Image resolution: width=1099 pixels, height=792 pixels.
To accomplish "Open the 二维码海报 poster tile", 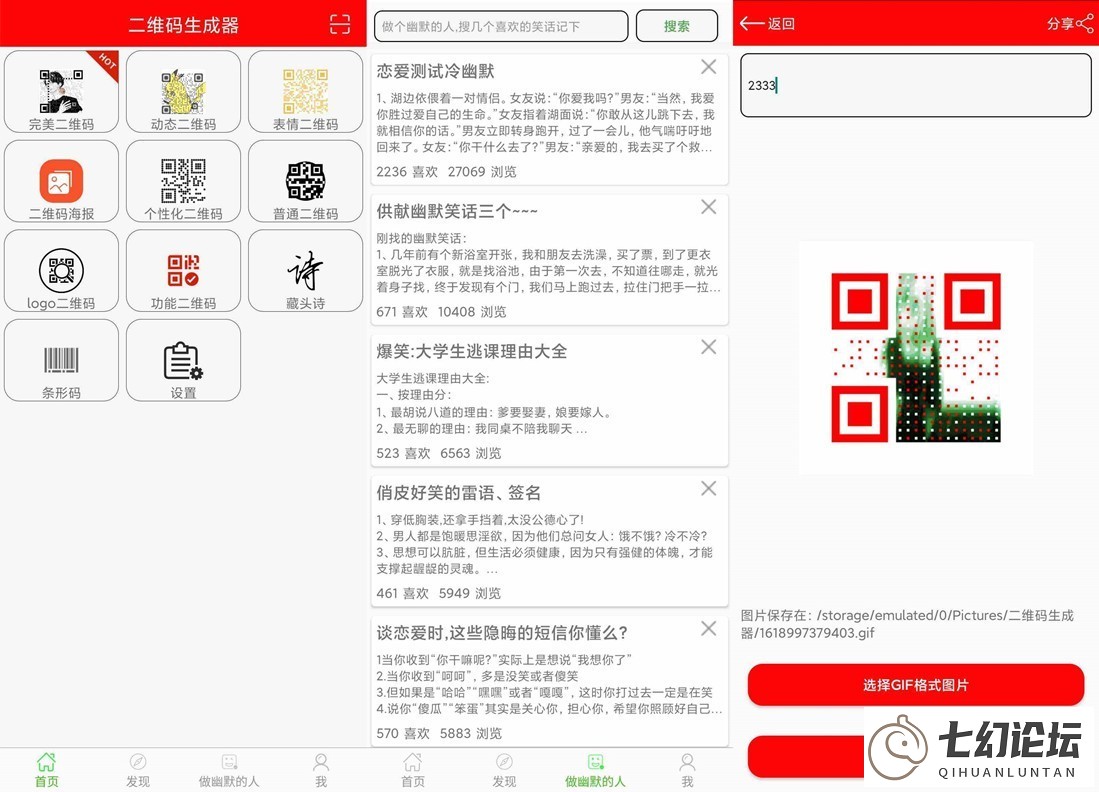I will 62,182.
